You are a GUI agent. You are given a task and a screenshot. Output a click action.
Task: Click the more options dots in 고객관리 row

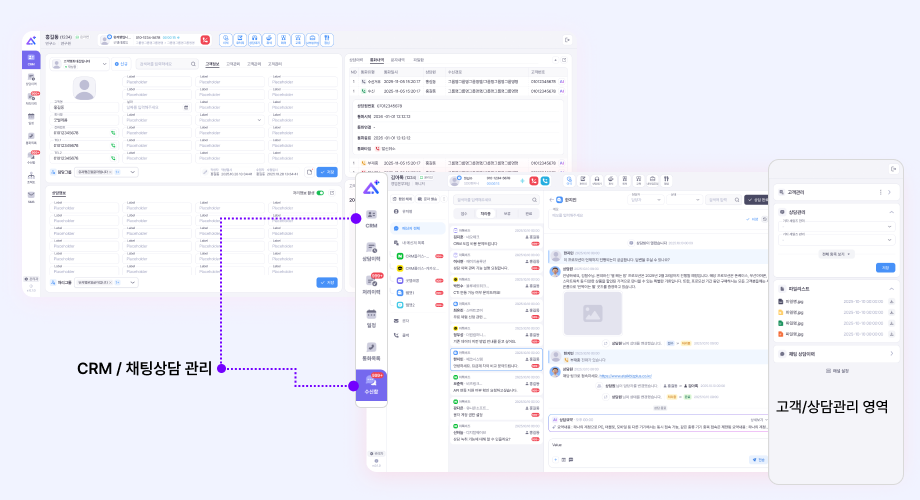pos(880,192)
